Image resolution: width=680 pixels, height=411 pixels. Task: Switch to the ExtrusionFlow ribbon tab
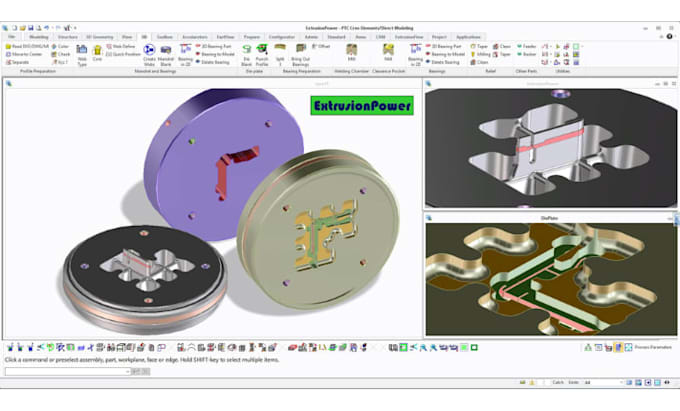(x=409, y=37)
